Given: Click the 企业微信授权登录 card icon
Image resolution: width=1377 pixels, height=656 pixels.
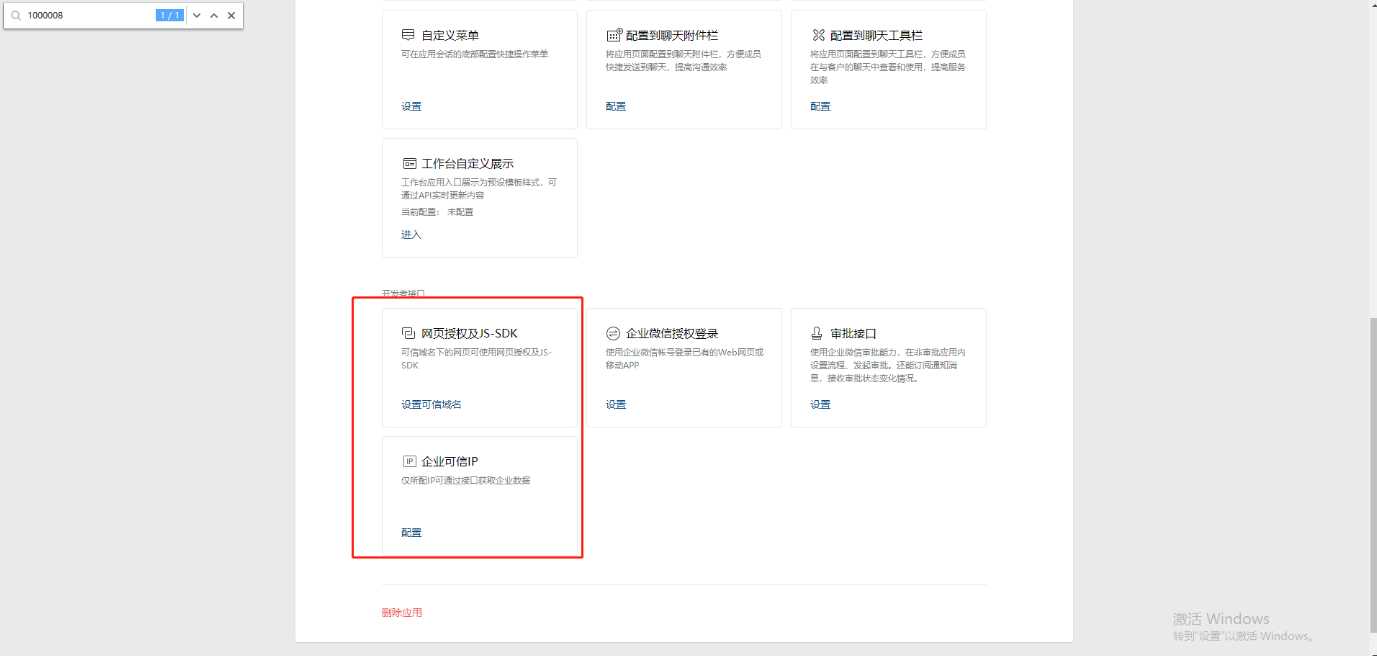Looking at the screenshot, I should (613, 333).
